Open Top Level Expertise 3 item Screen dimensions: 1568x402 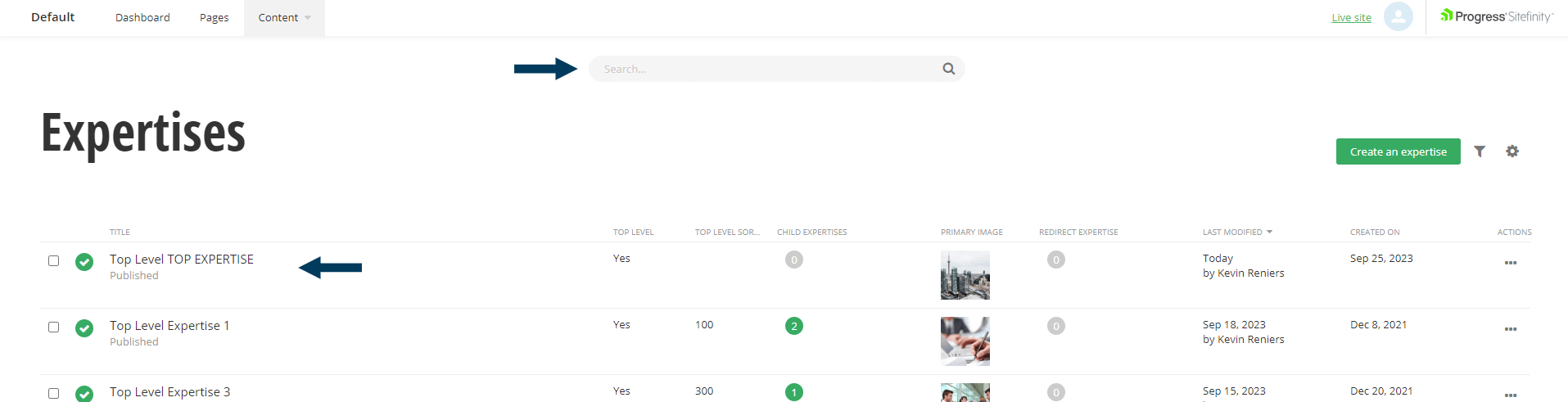pyautogui.click(x=170, y=392)
